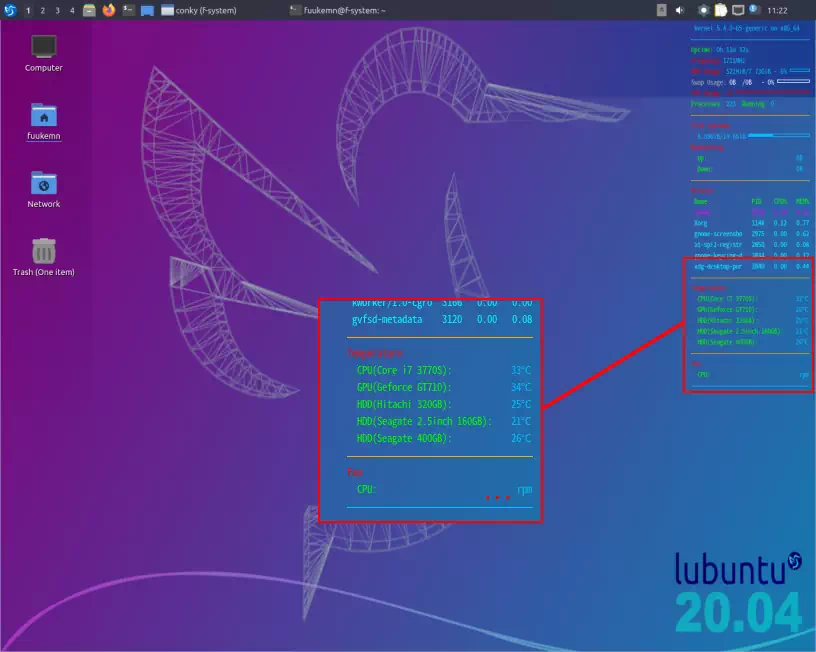This screenshot has width=816, height=652.
Task: Open the clipboard manager tray icon
Action: [x=721, y=10]
